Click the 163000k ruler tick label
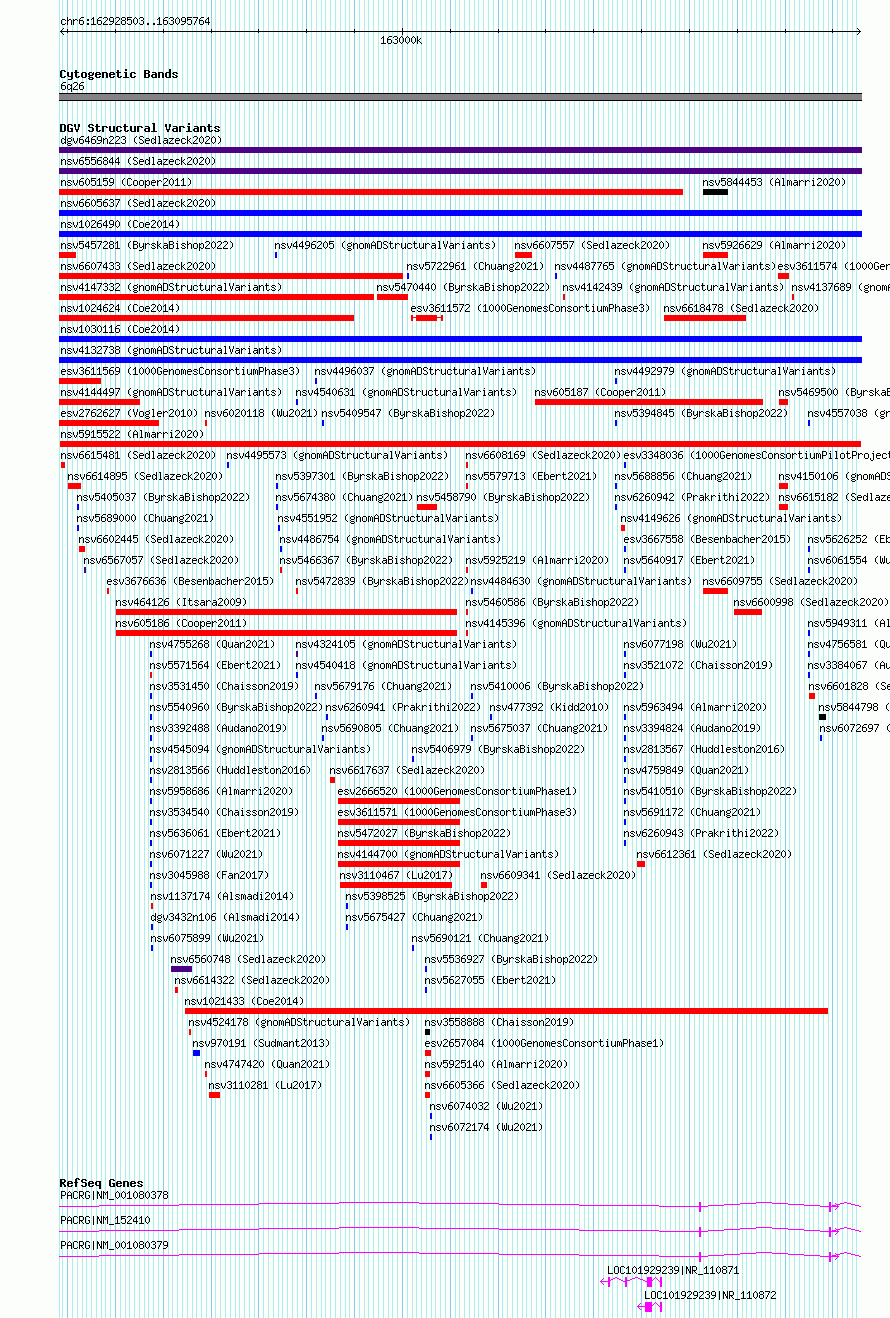This screenshot has width=890, height=1318. pos(401,40)
